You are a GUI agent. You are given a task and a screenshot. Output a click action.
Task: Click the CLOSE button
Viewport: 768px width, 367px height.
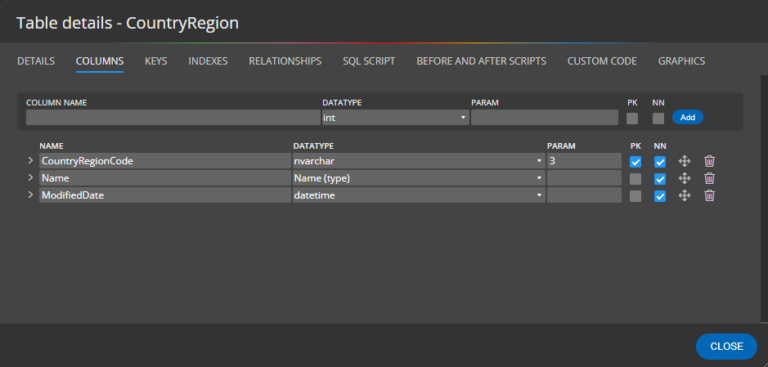(726, 346)
